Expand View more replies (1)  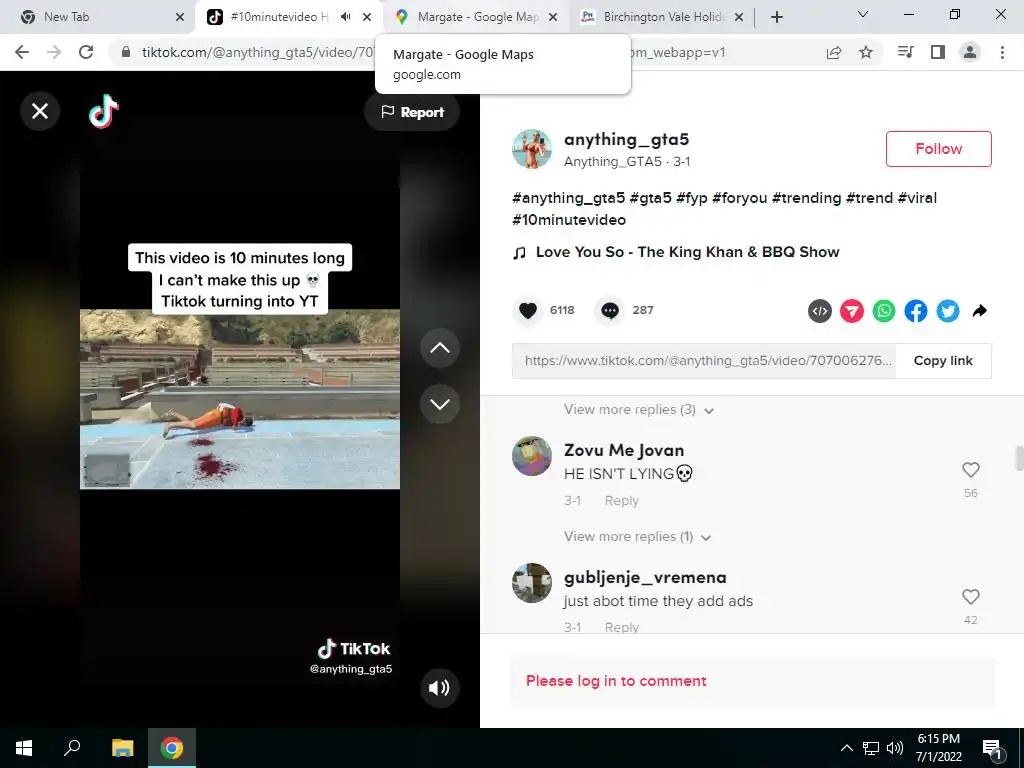[x=637, y=537]
